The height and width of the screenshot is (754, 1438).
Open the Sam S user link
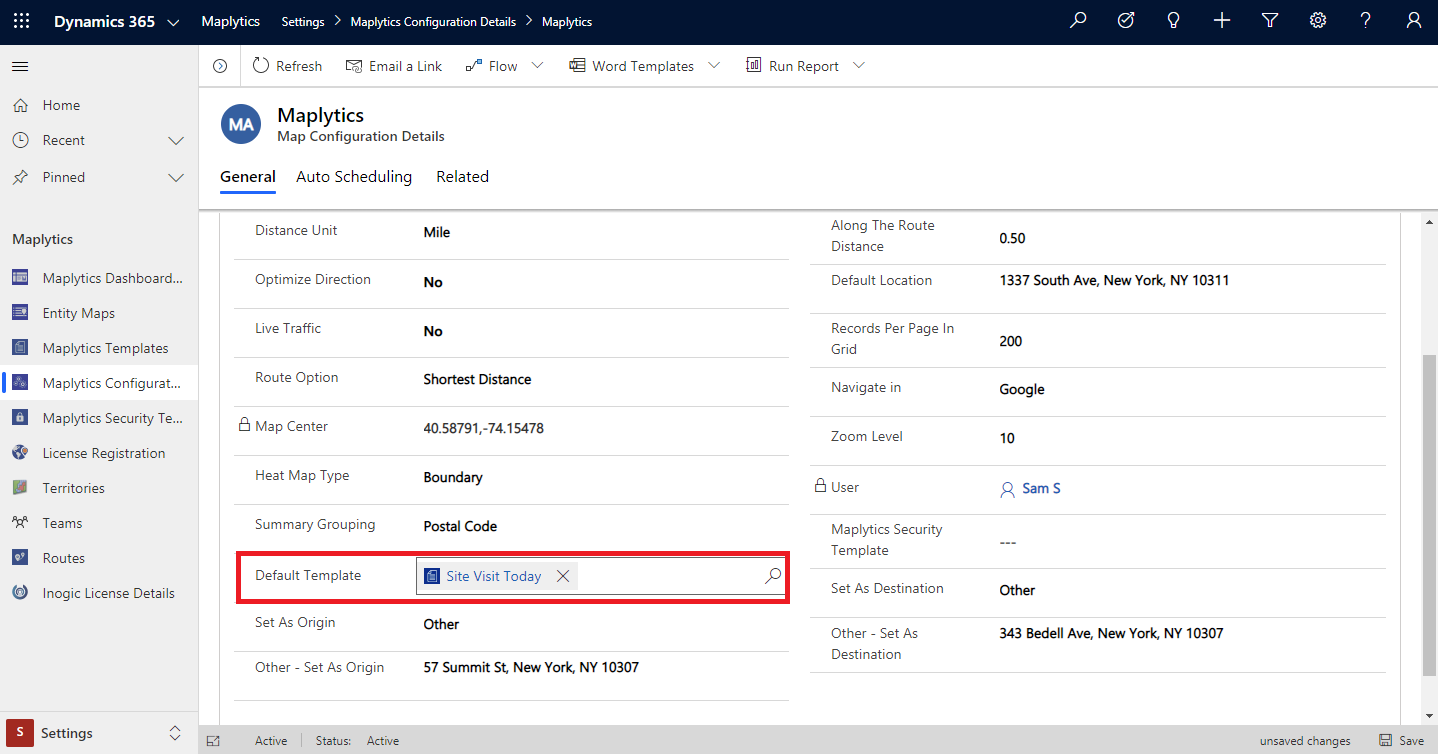point(1041,489)
